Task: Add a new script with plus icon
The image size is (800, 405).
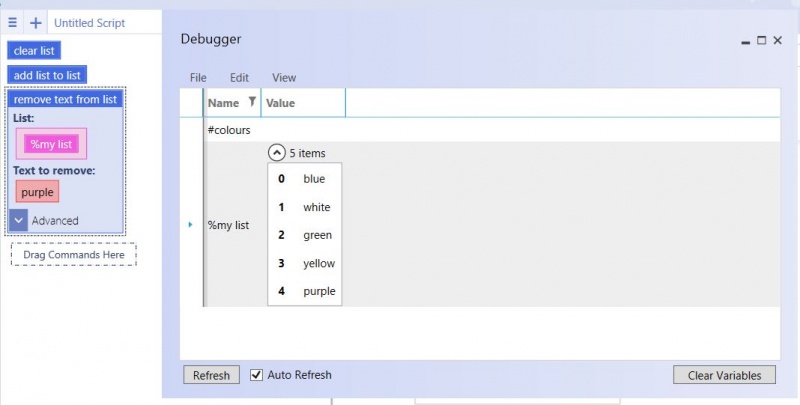Action: [35, 23]
